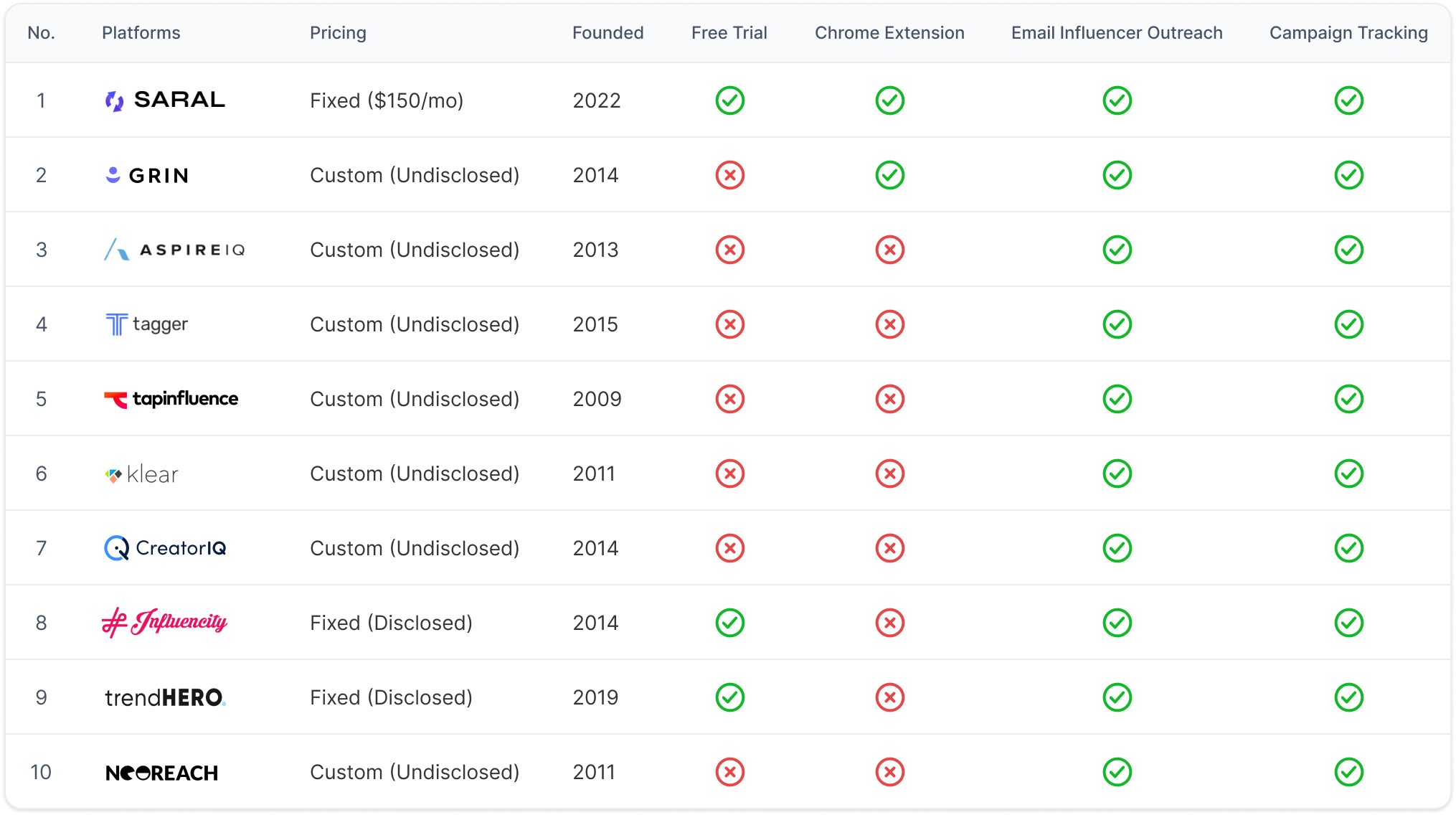Click Influencity's green Free Trial checkmark
Viewport: 1456px width, 815px height.
pos(730,623)
